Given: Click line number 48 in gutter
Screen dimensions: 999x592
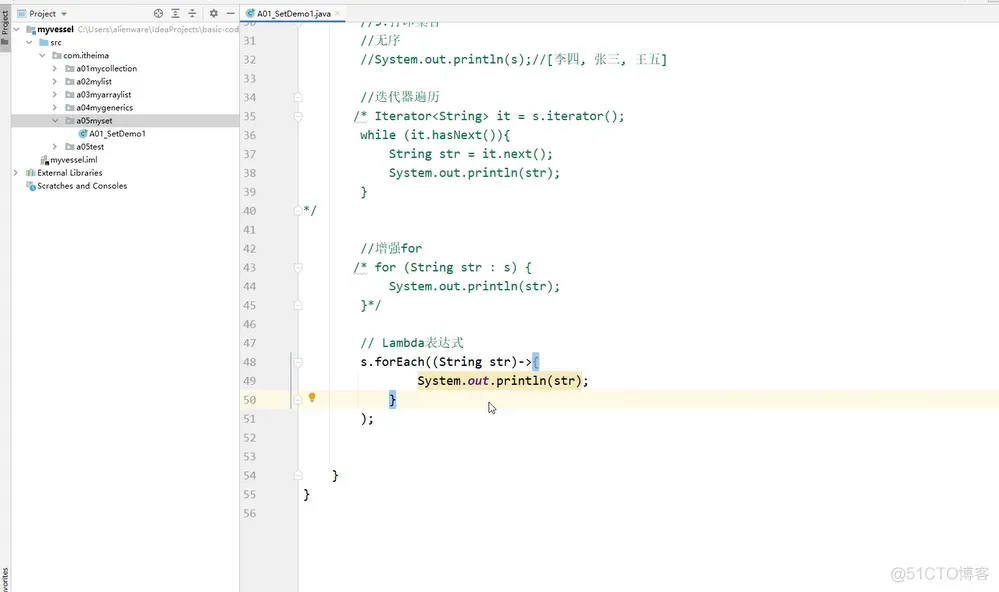Looking at the screenshot, I should (x=249, y=362).
